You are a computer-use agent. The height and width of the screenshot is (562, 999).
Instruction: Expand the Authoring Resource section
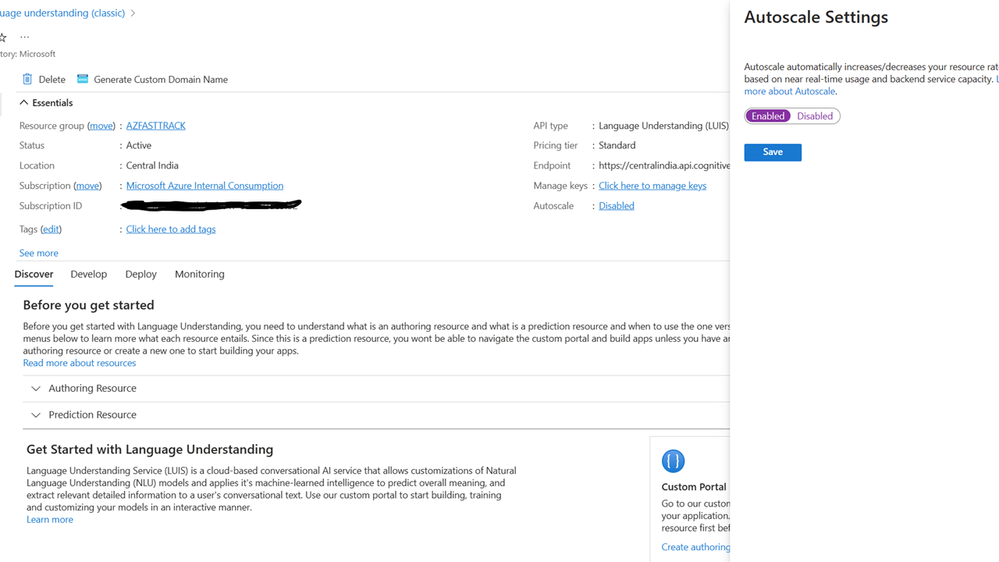coord(36,388)
